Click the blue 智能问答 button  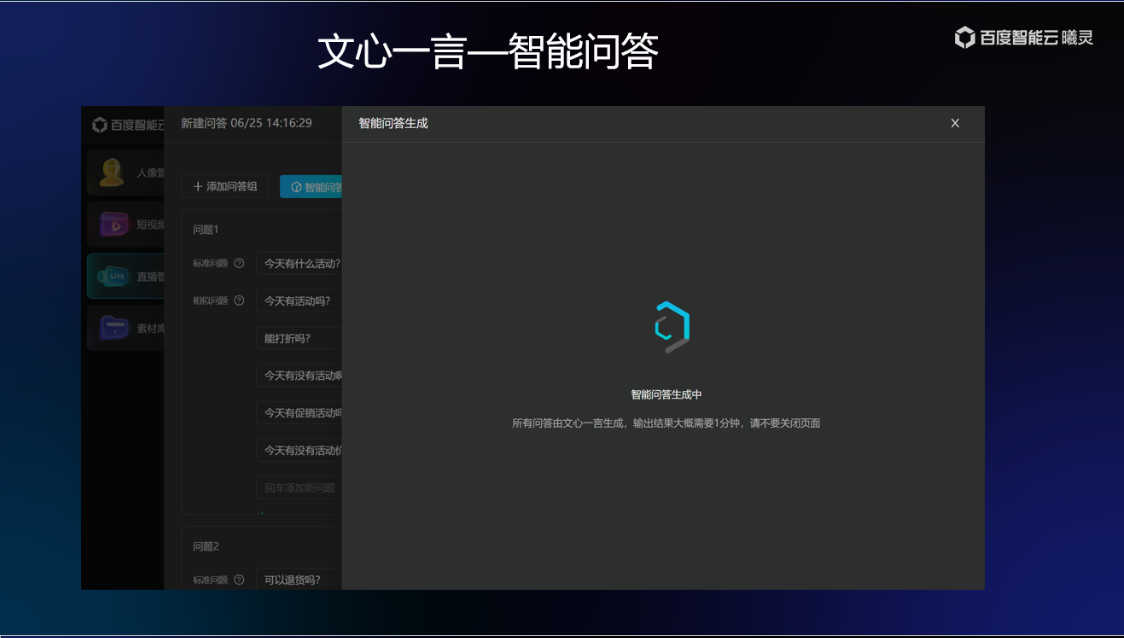pyautogui.click(x=311, y=186)
